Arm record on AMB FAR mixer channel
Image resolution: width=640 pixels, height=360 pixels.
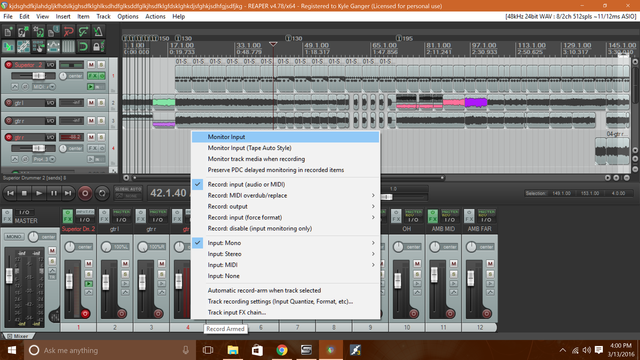point(486,313)
